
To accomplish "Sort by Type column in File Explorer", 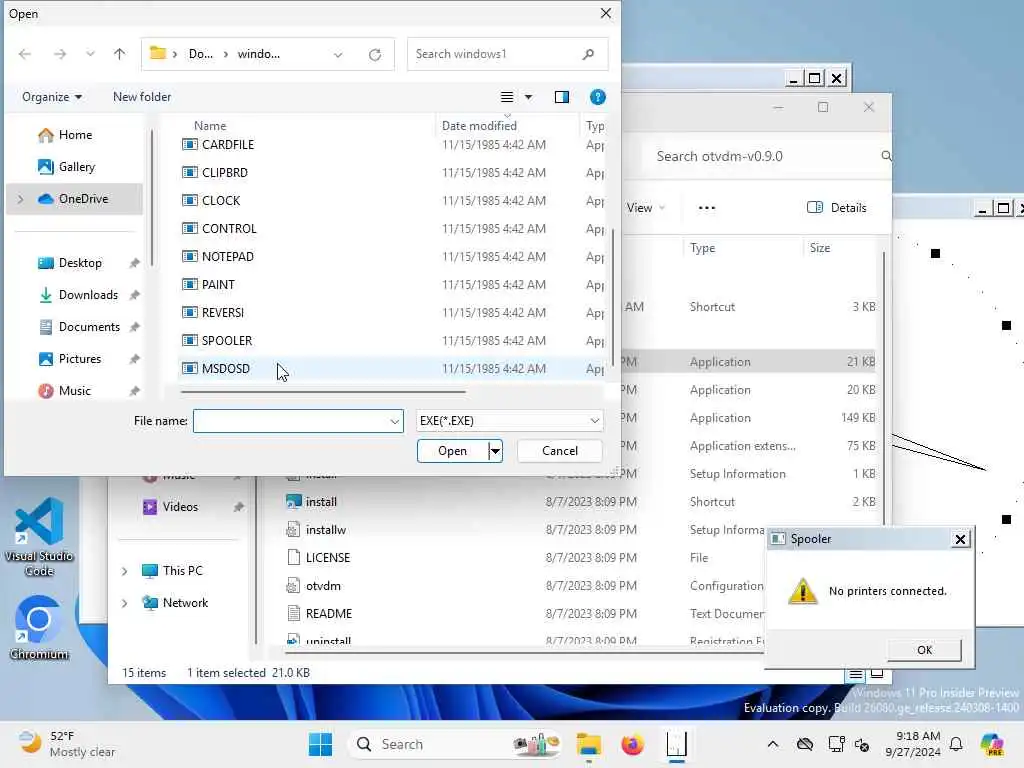I will [x=702, y=248].
